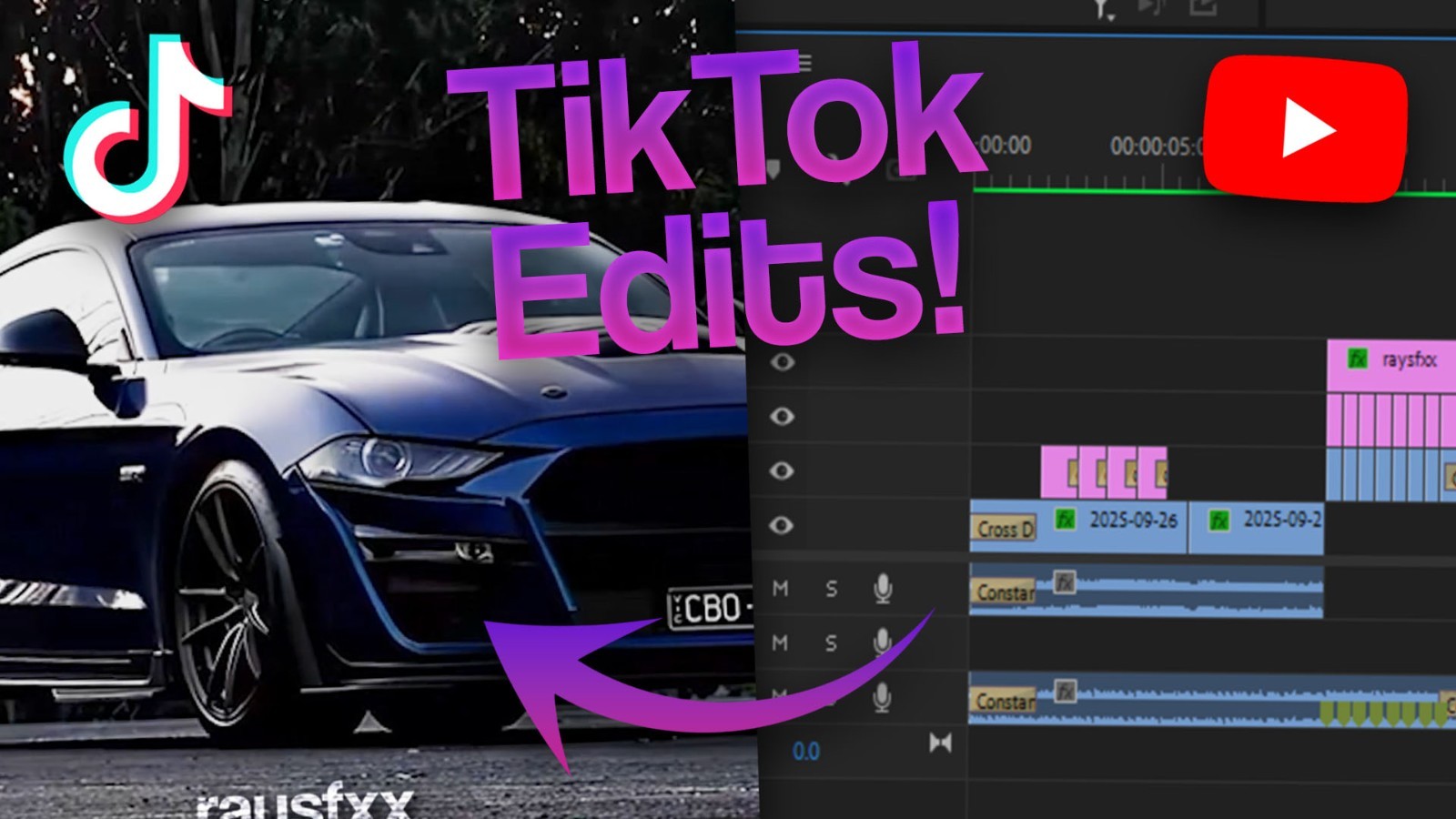This screenshot has width=1456, height=819.
Task: Click green fx badge on raysfxx clip
Action: click(1357, 359)
